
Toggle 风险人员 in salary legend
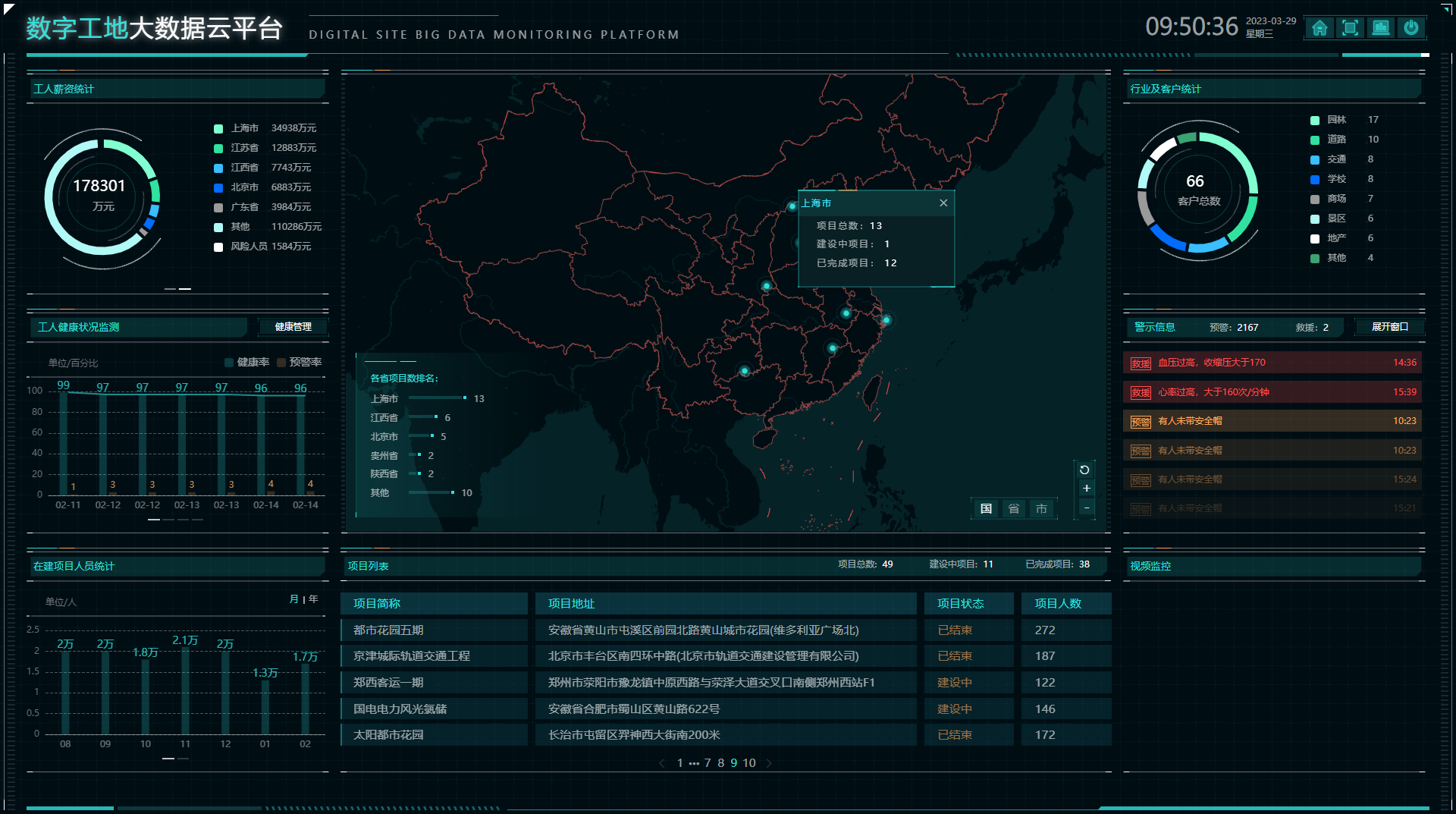(262, 247)
